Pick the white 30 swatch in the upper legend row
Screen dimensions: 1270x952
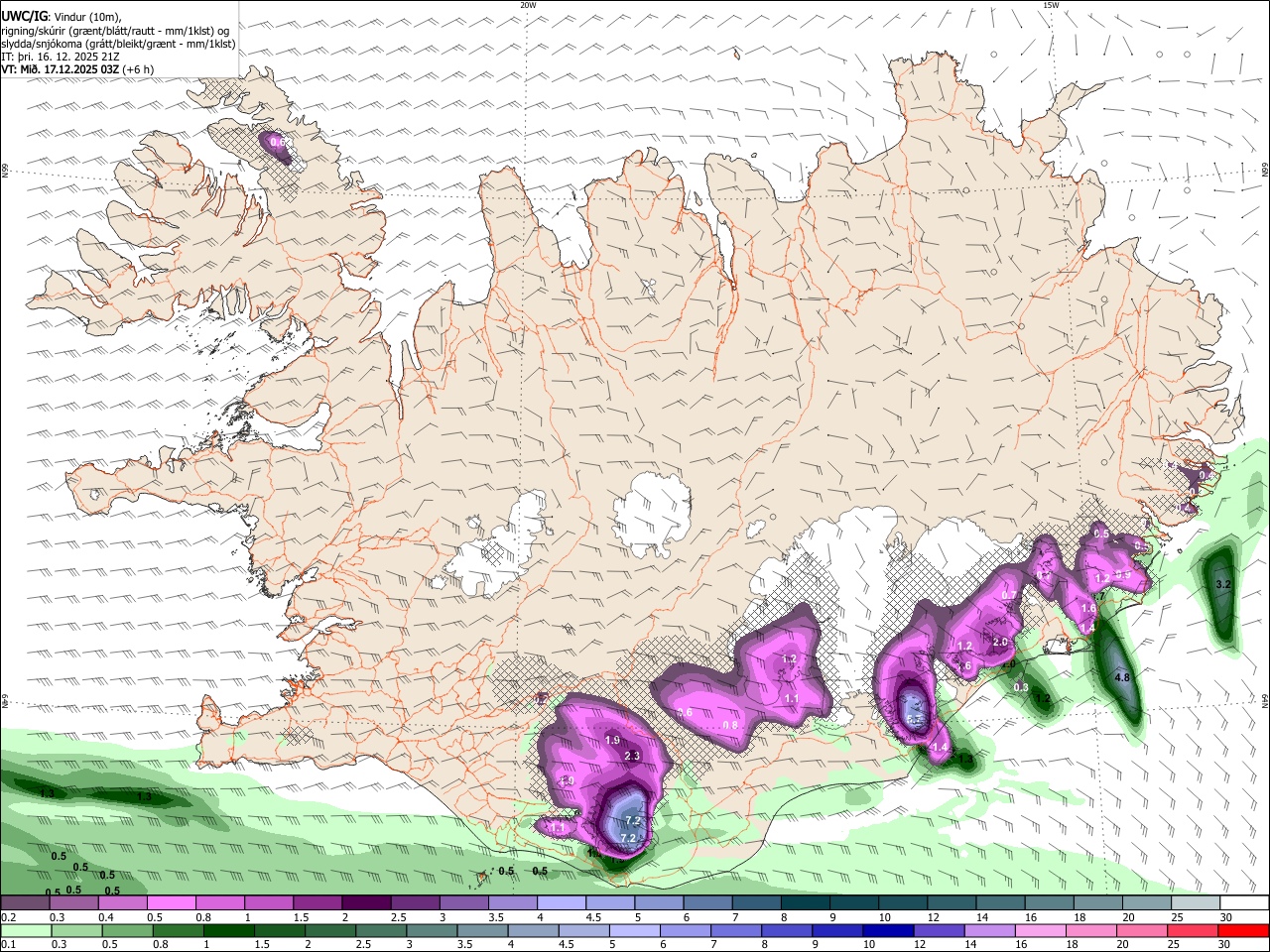point(1244,902)
